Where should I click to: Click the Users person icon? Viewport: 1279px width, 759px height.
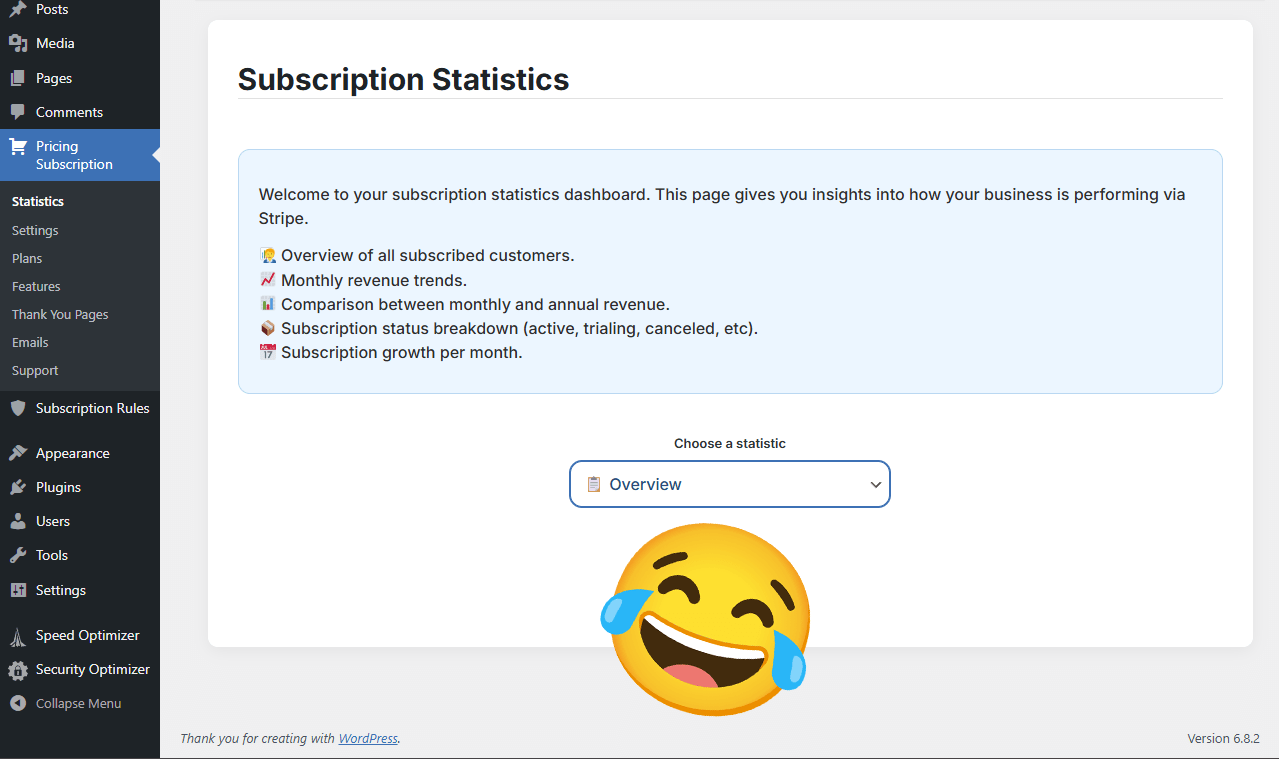pyautogui.click(x=18, y=521)
